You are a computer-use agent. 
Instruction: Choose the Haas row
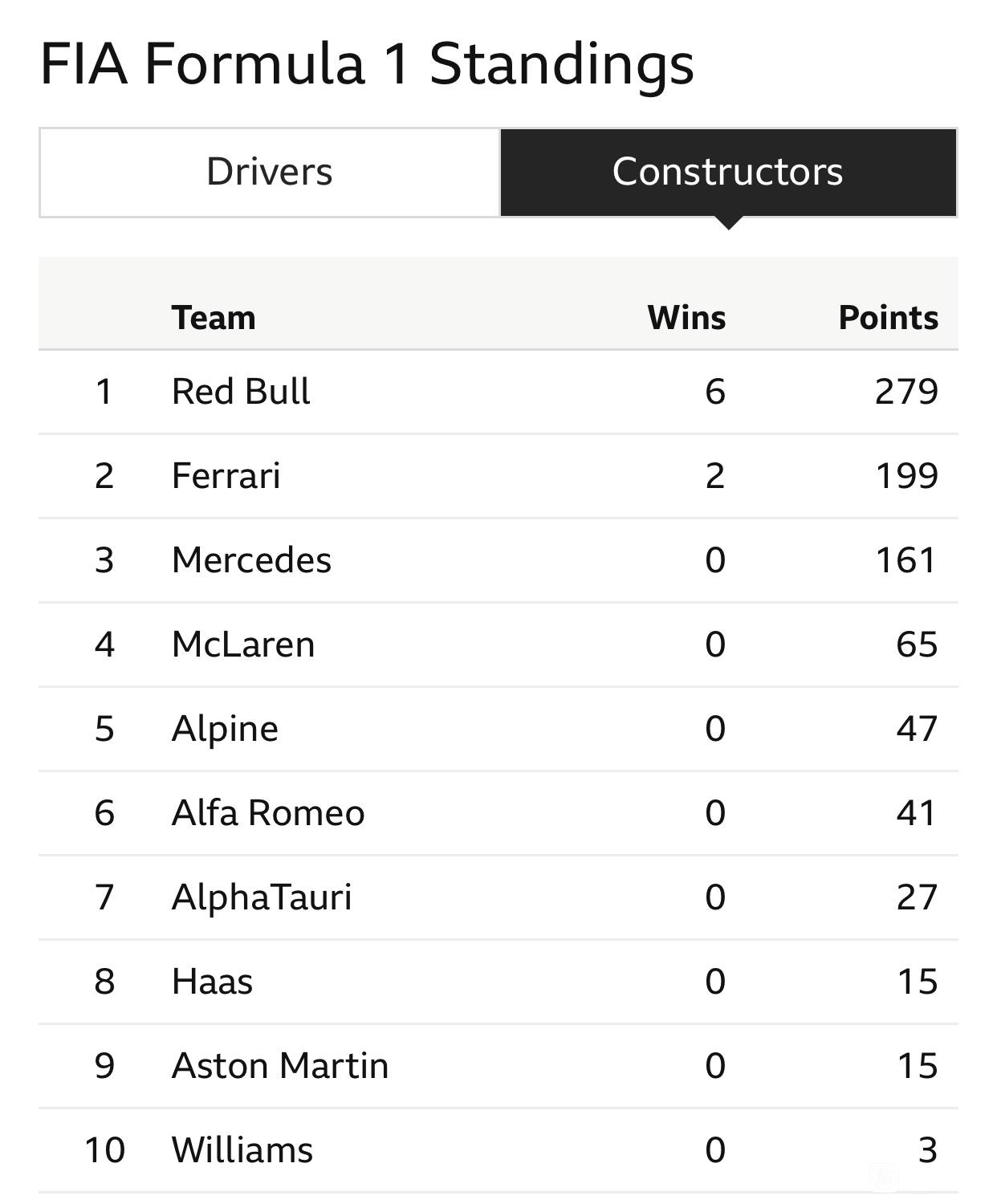pos(498,982)
